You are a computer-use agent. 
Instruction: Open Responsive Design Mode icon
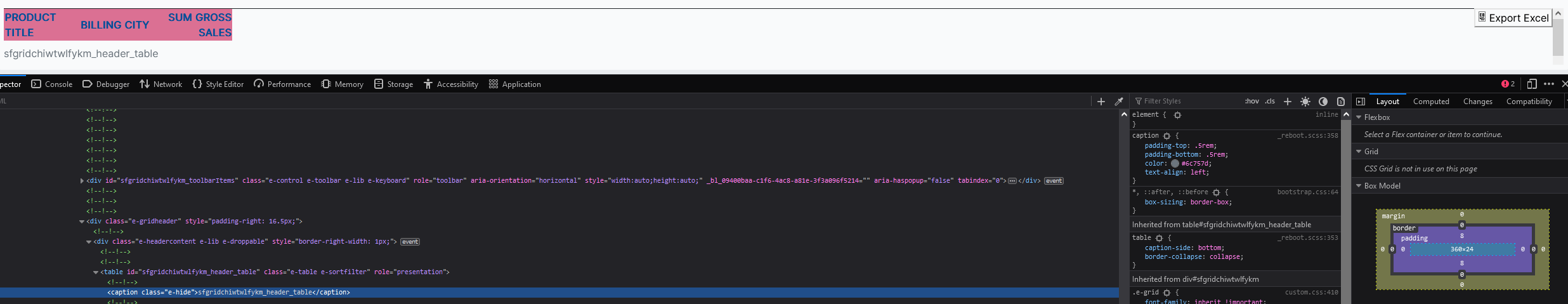tap(1532, 84)
